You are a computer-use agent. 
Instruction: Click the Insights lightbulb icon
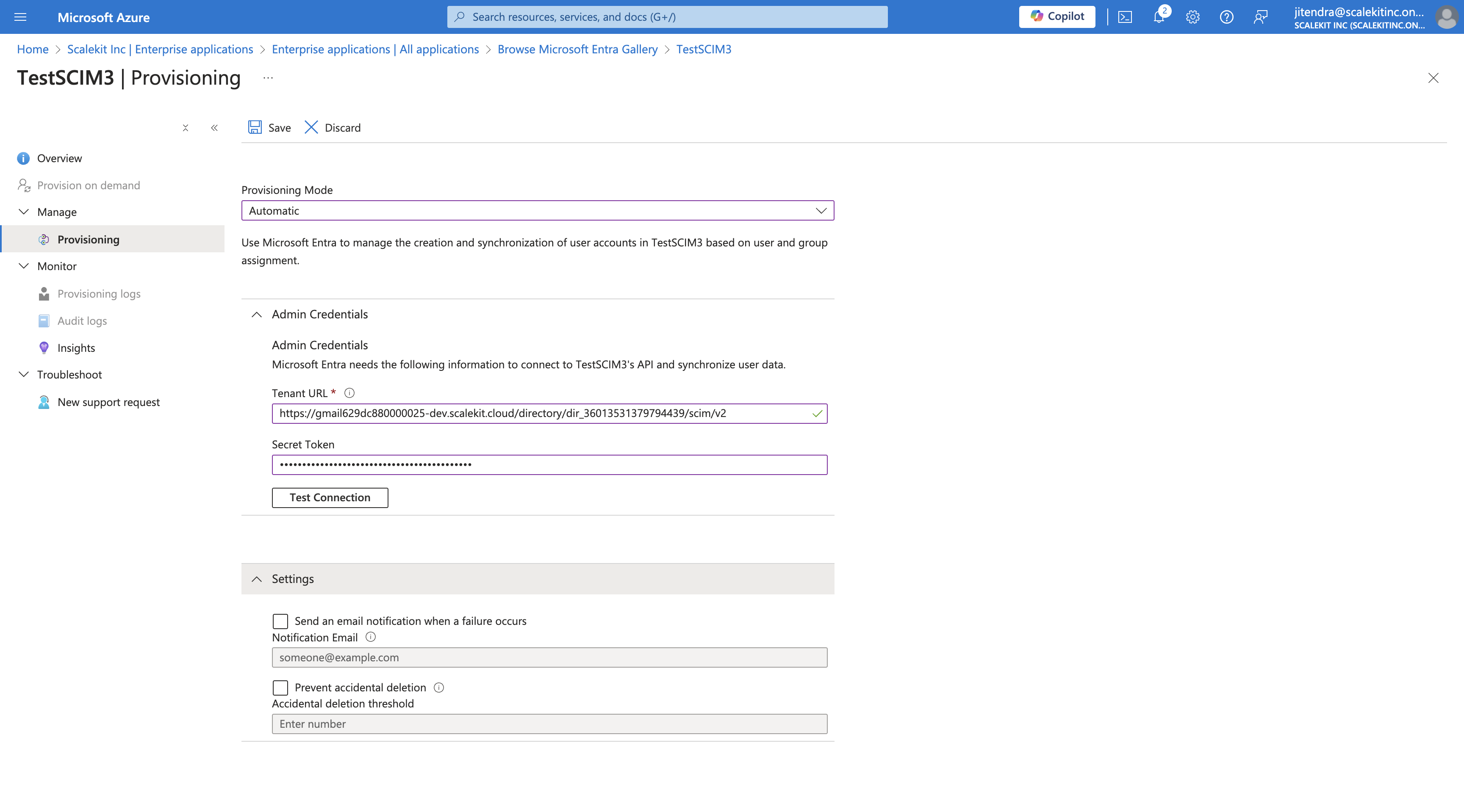[x=44, y=348]
